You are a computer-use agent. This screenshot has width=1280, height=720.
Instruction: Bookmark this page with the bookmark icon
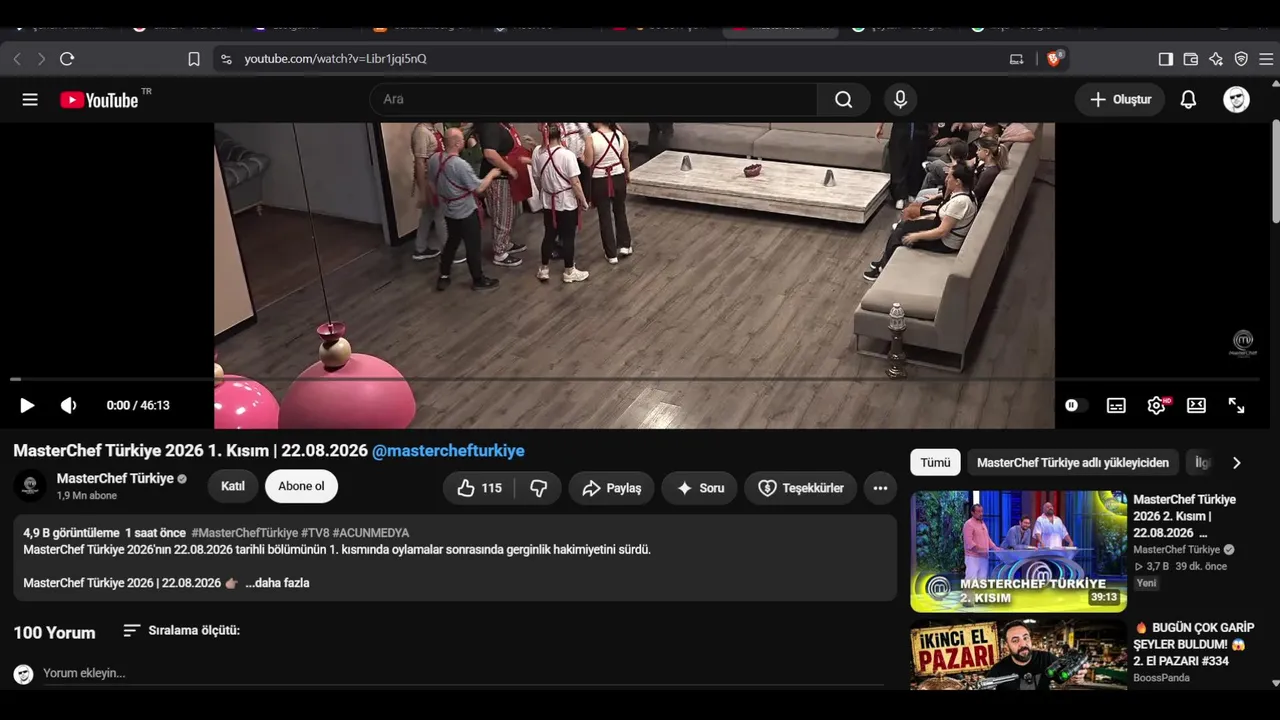click(x=194, y=59)
